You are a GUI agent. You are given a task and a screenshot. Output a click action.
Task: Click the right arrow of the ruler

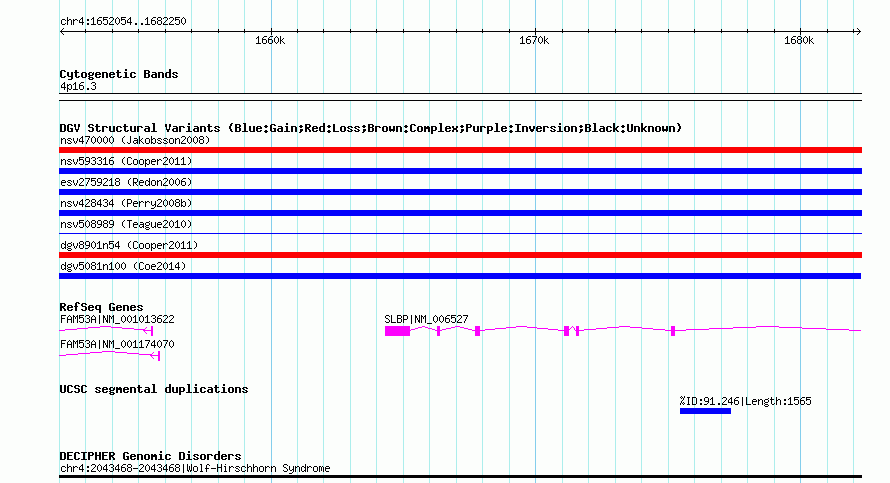click(858, 32)
